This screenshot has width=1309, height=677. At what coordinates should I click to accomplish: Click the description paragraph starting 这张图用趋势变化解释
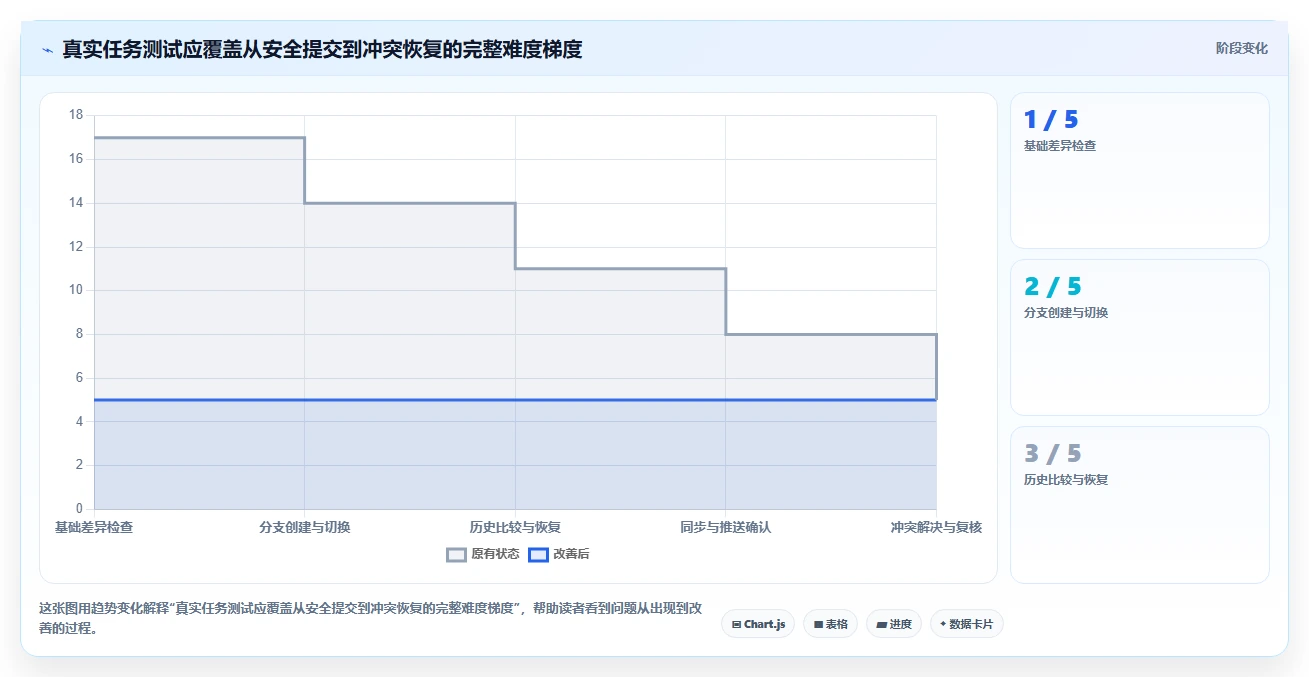tap(370, 618)
